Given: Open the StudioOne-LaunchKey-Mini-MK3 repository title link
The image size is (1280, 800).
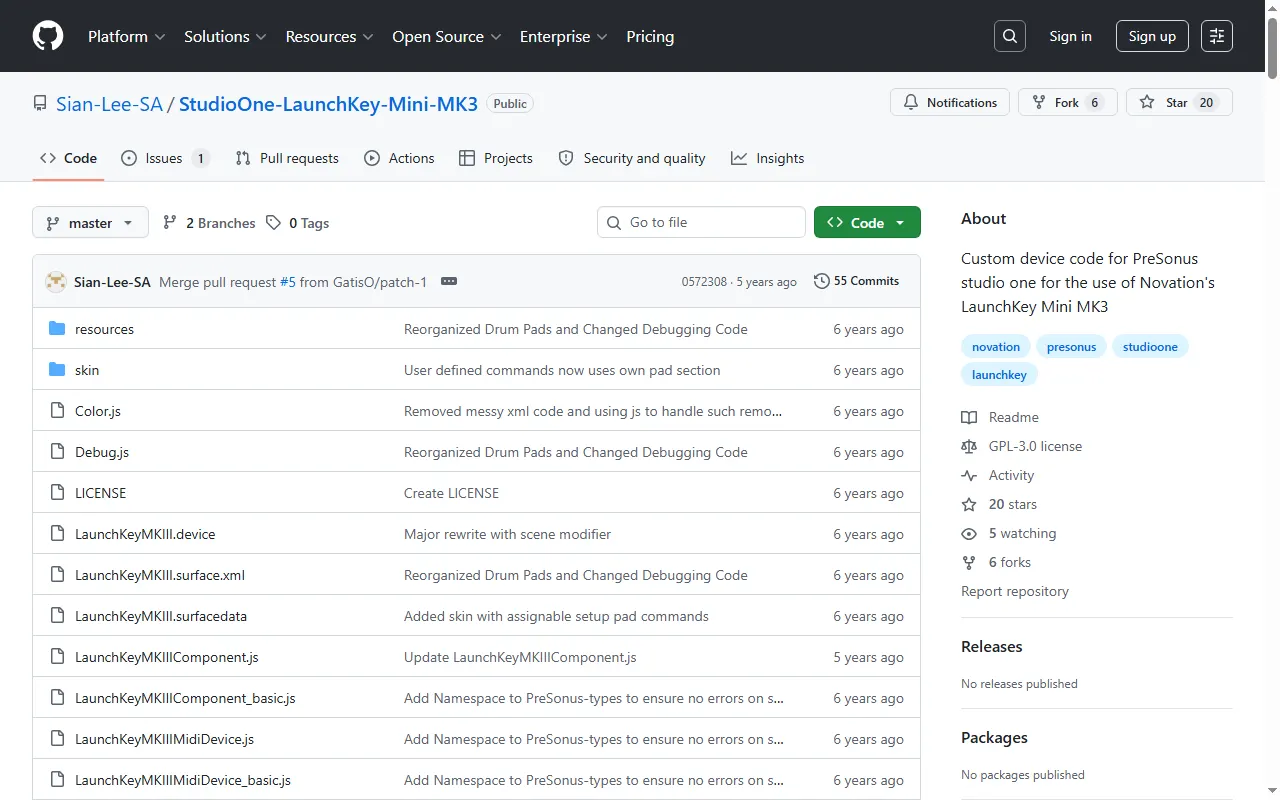Looking at the screenshot, I should click(328, 104).
